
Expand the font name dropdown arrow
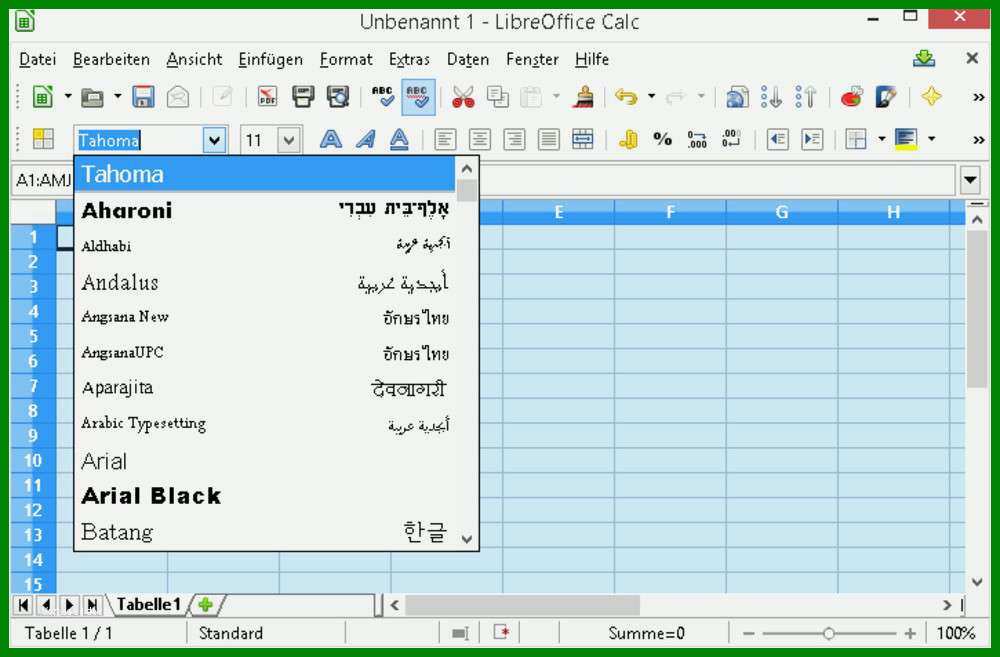coord(215,140)
